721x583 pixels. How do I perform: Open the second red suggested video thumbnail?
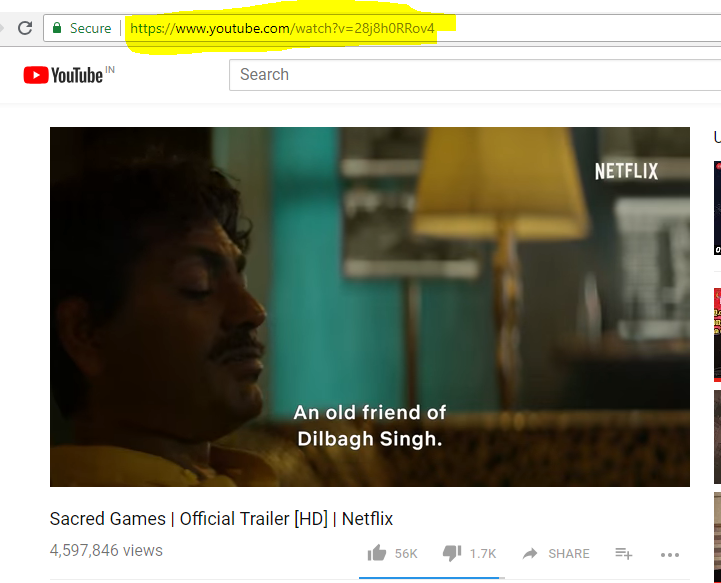(717, 335)
